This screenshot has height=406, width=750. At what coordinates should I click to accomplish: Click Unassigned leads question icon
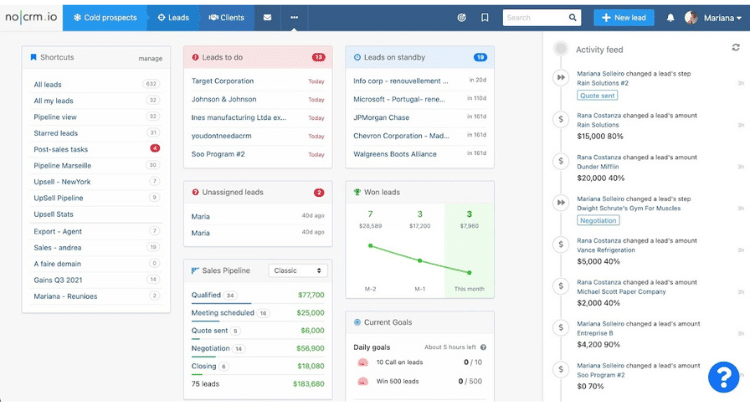point(195,192)
